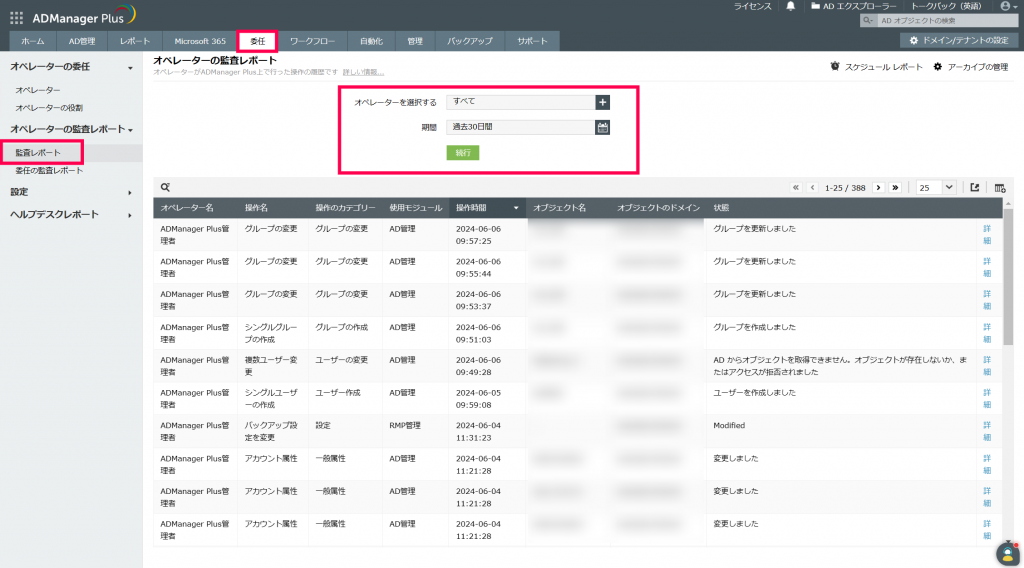1024x568 pixels.
Task: Open スケジュール レポート
Action: pyautogui.click(x=876, y=67)
